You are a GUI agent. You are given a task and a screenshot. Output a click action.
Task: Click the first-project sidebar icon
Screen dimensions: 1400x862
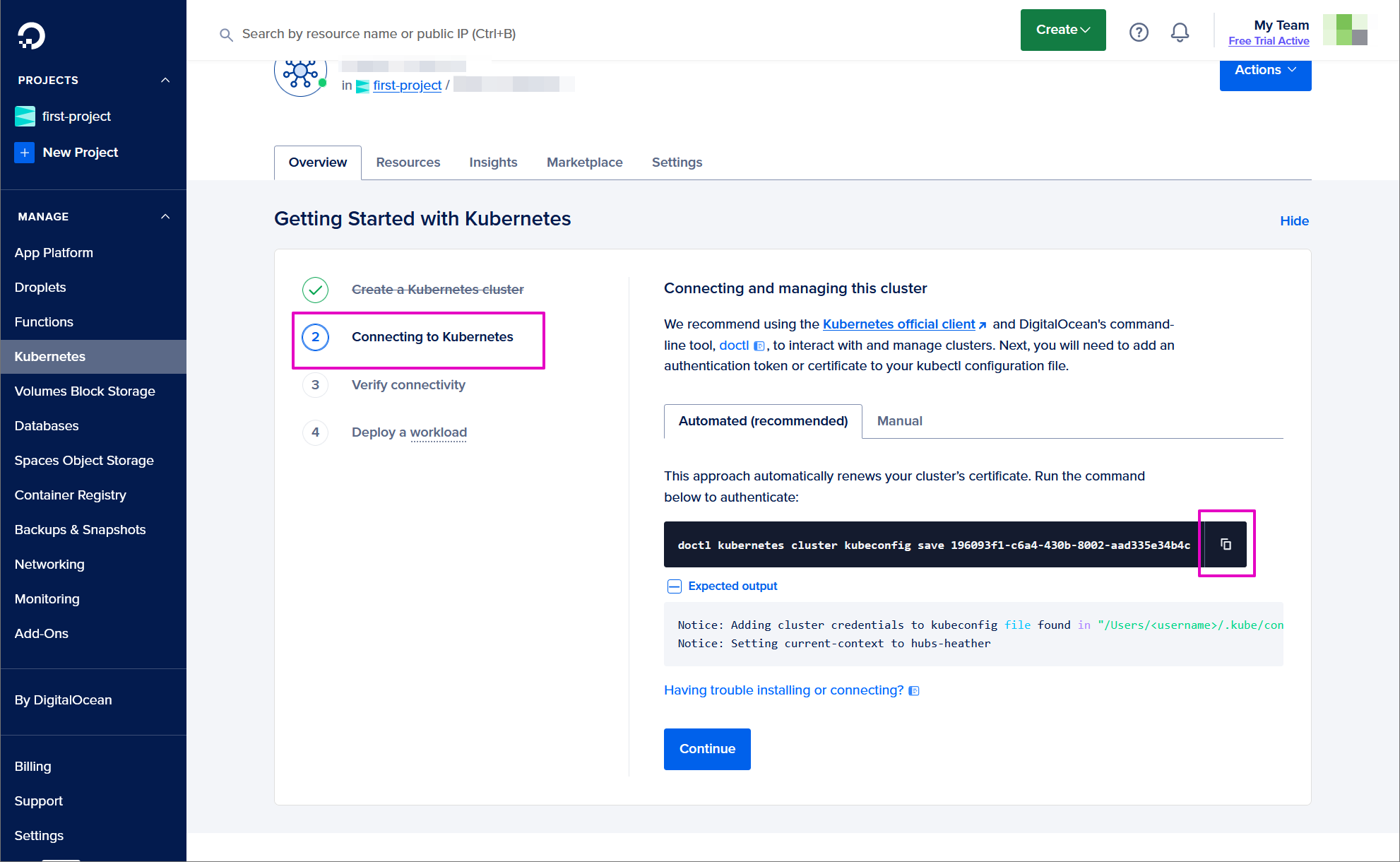pyautogui.click(x=25, y=116)
